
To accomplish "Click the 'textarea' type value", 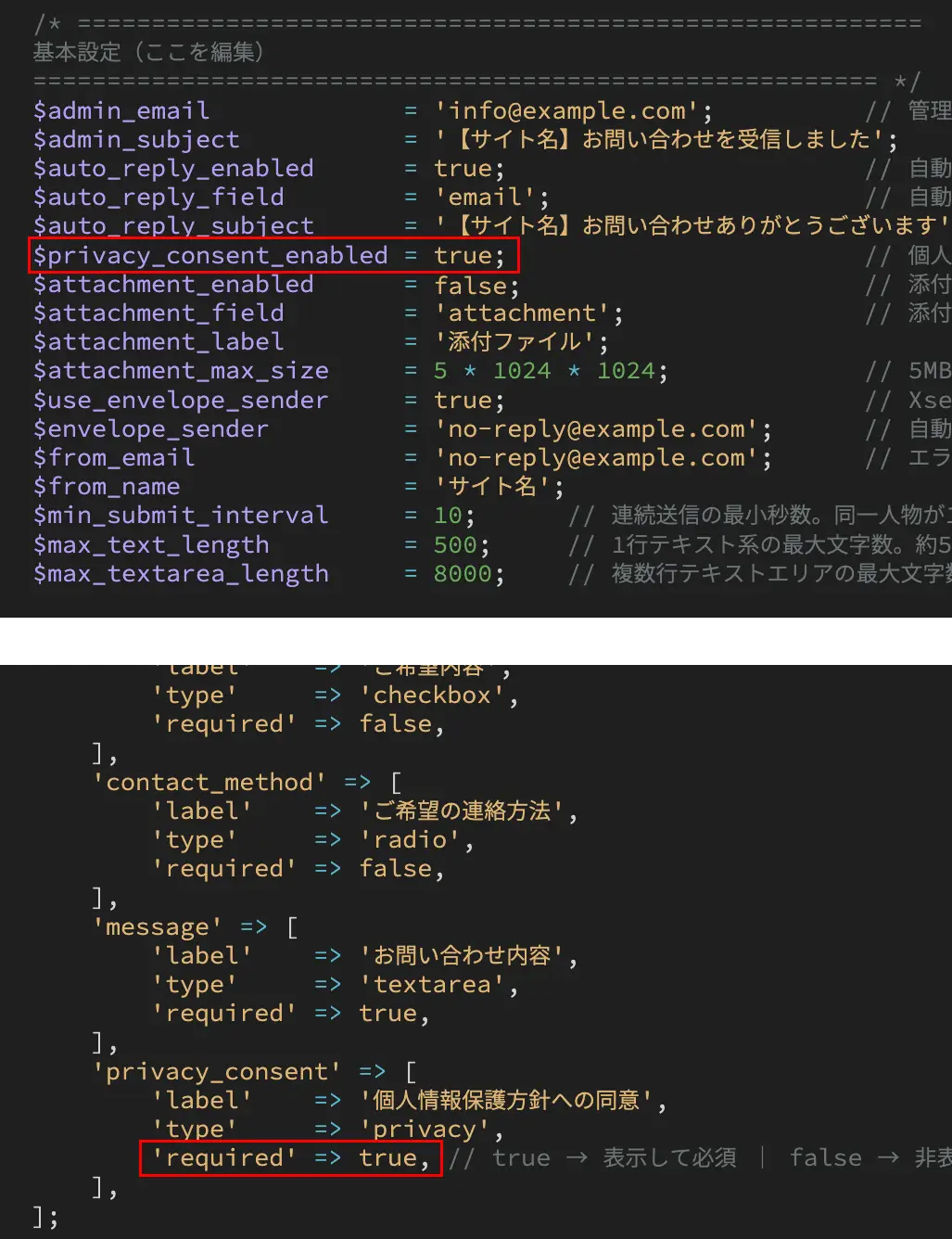I will (x=432, y=984).
